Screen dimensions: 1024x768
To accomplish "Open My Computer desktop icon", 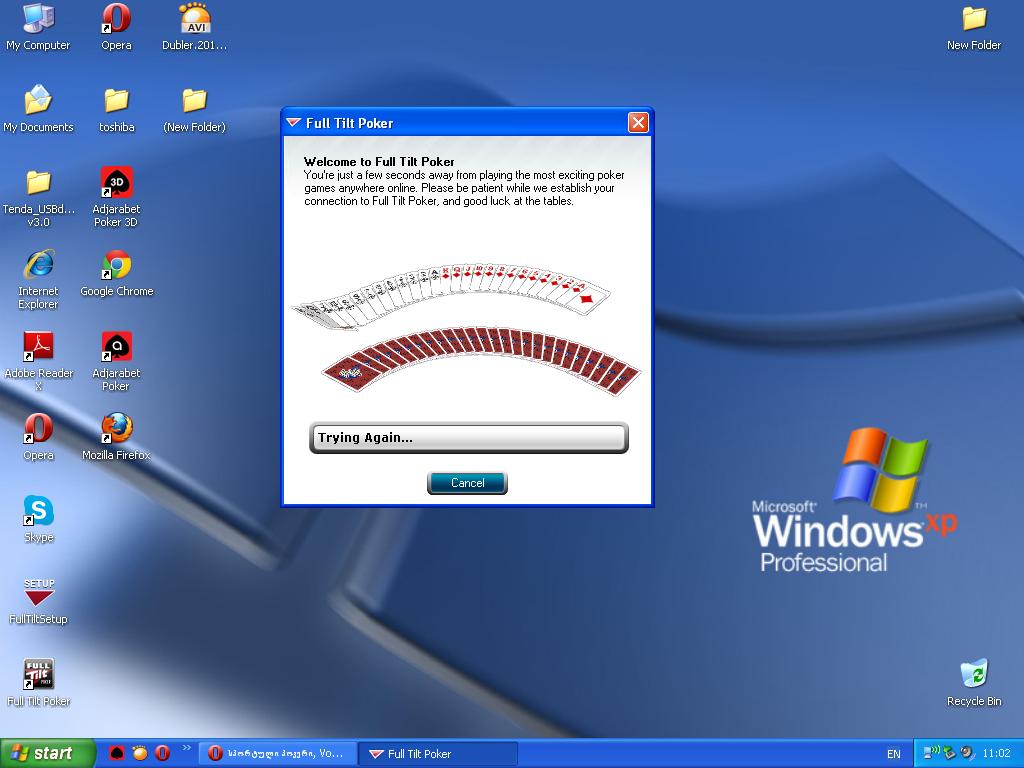I will click(38, 27).
